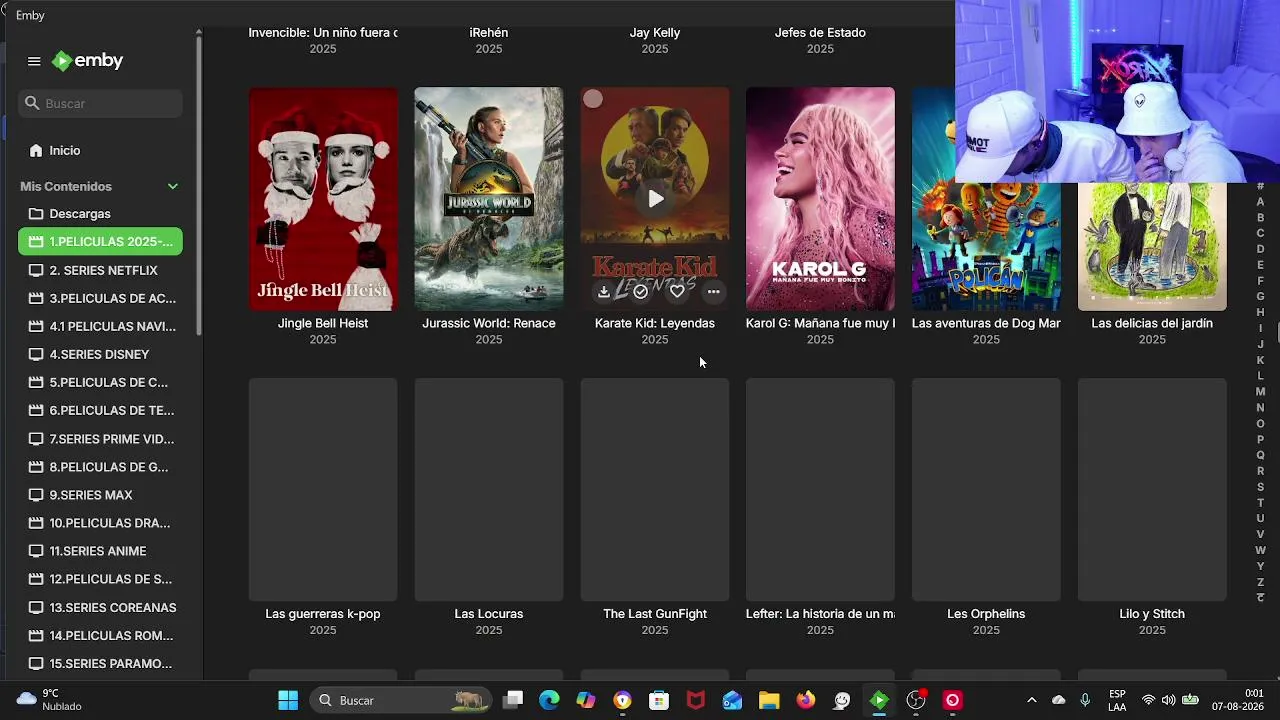Open the 7.SERIES PRIME VID... library

(x=100, y=439)
